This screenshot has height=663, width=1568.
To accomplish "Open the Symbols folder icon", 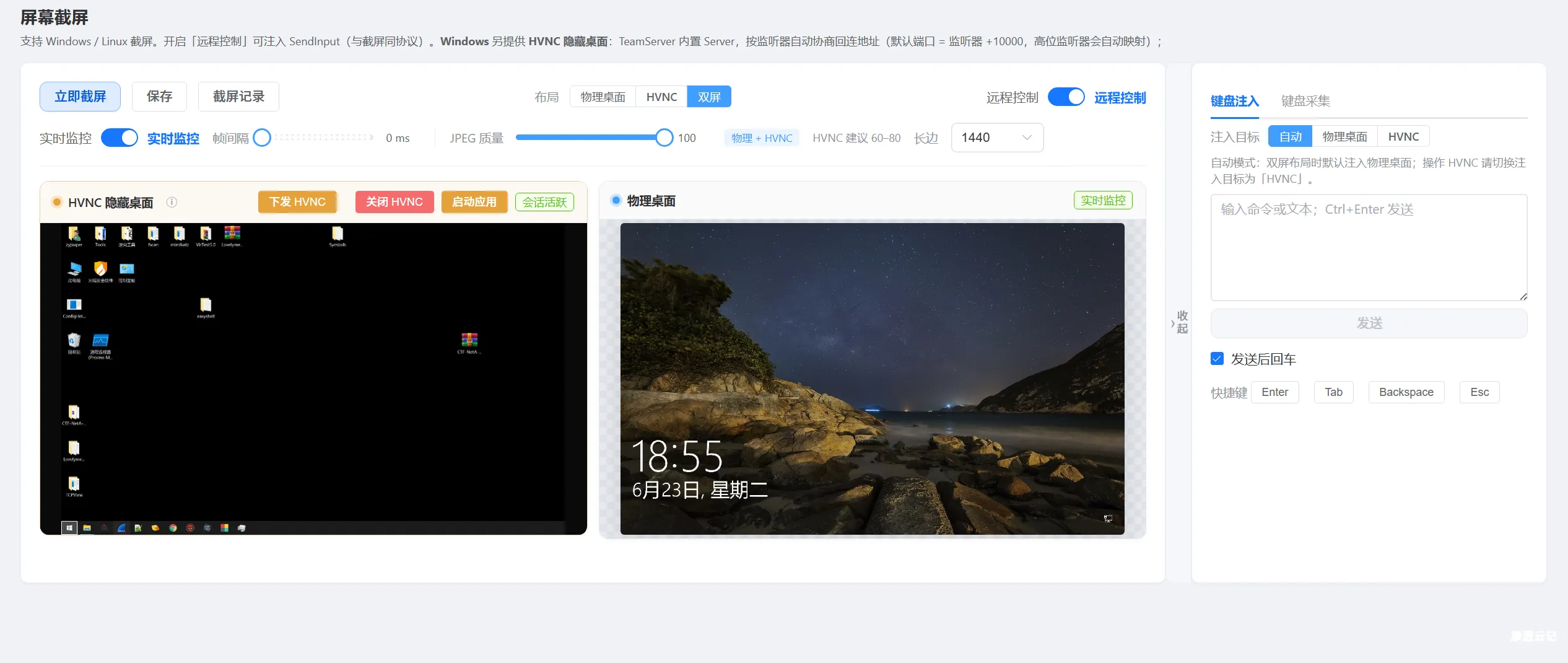I will 338,235.
